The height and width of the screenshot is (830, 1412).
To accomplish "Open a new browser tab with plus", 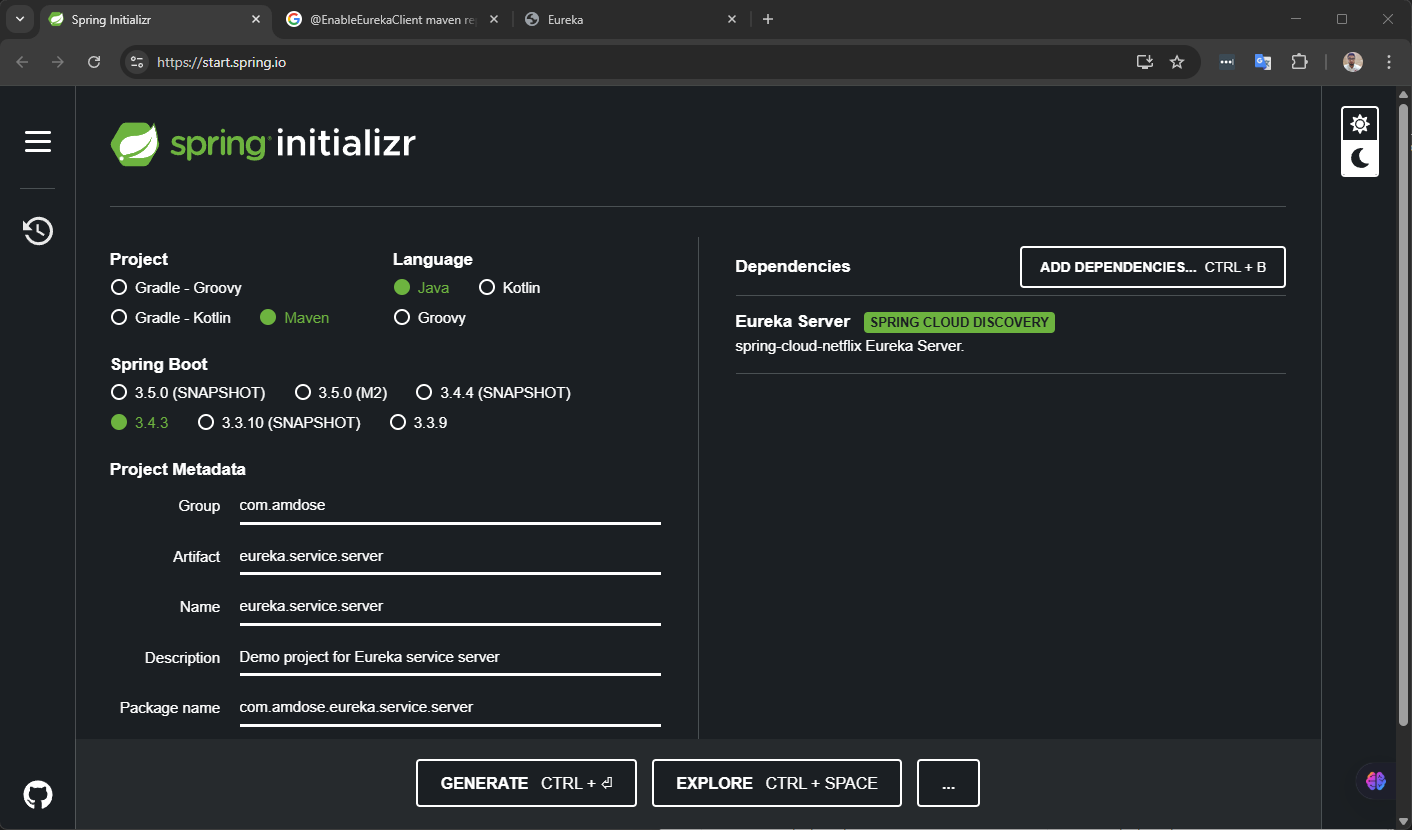I will (x=768, y=19).
